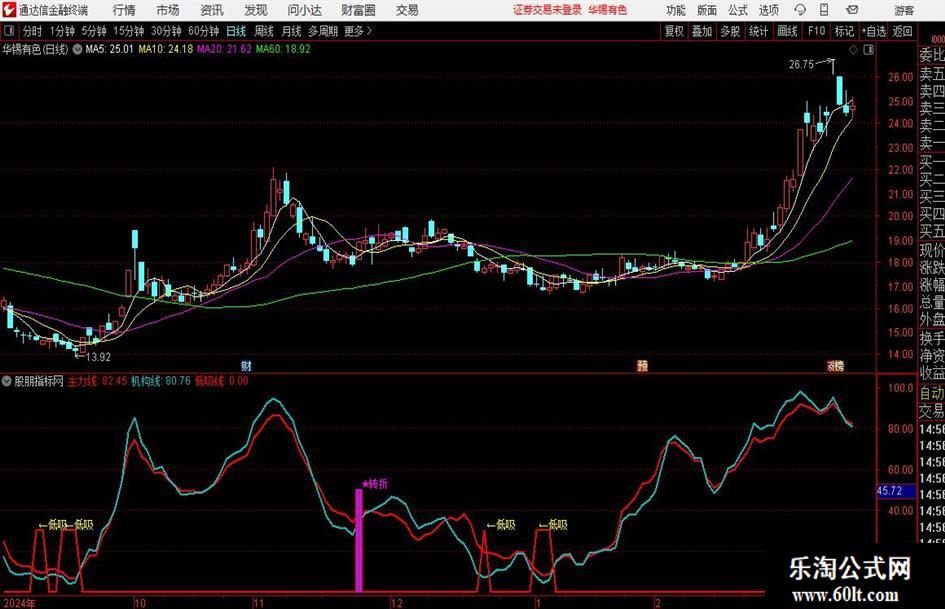Screen dimensions: 945x609
Task: Add stock via +自选 button
Action: point(873,31)
